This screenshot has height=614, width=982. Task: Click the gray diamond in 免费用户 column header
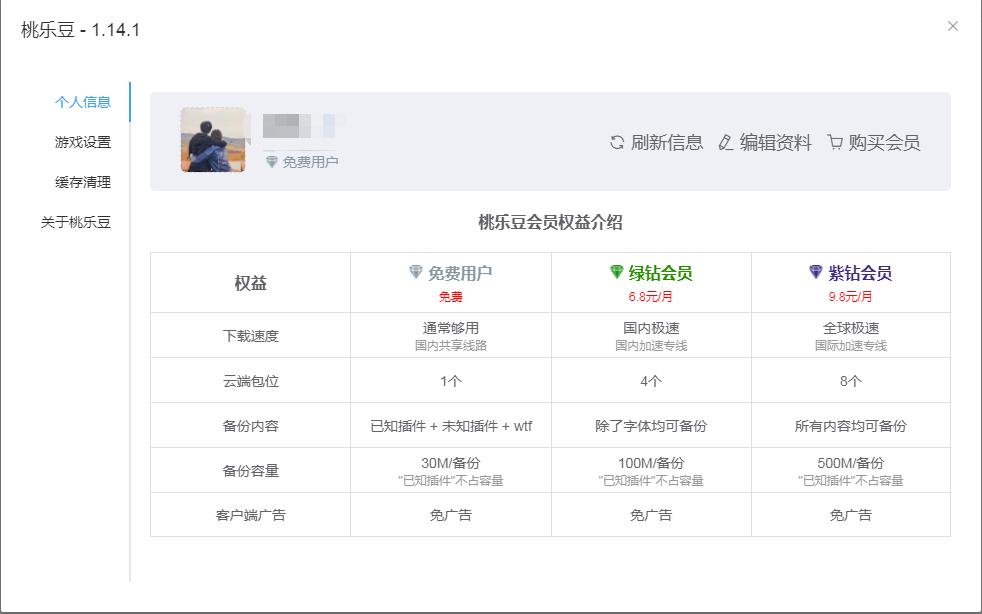(416, 271)
